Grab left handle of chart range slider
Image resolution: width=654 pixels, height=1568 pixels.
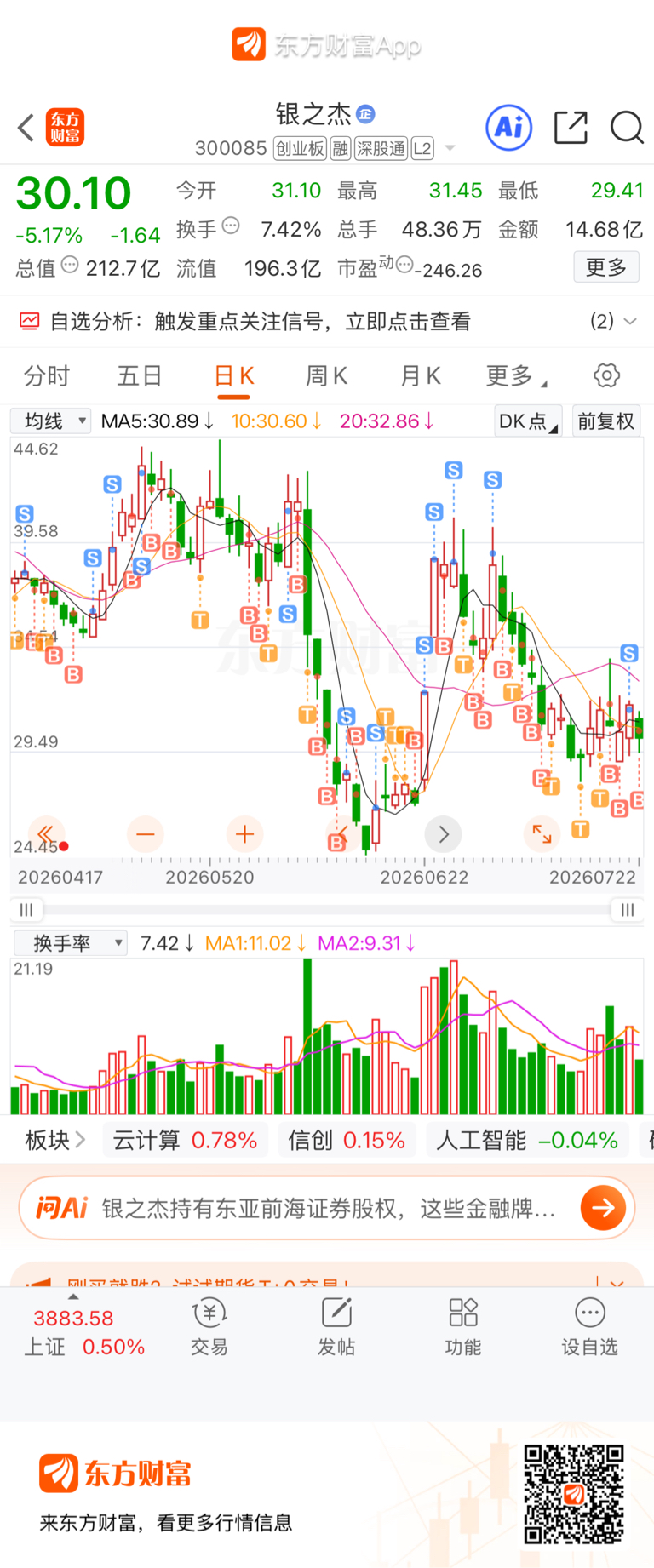[26, 910]
